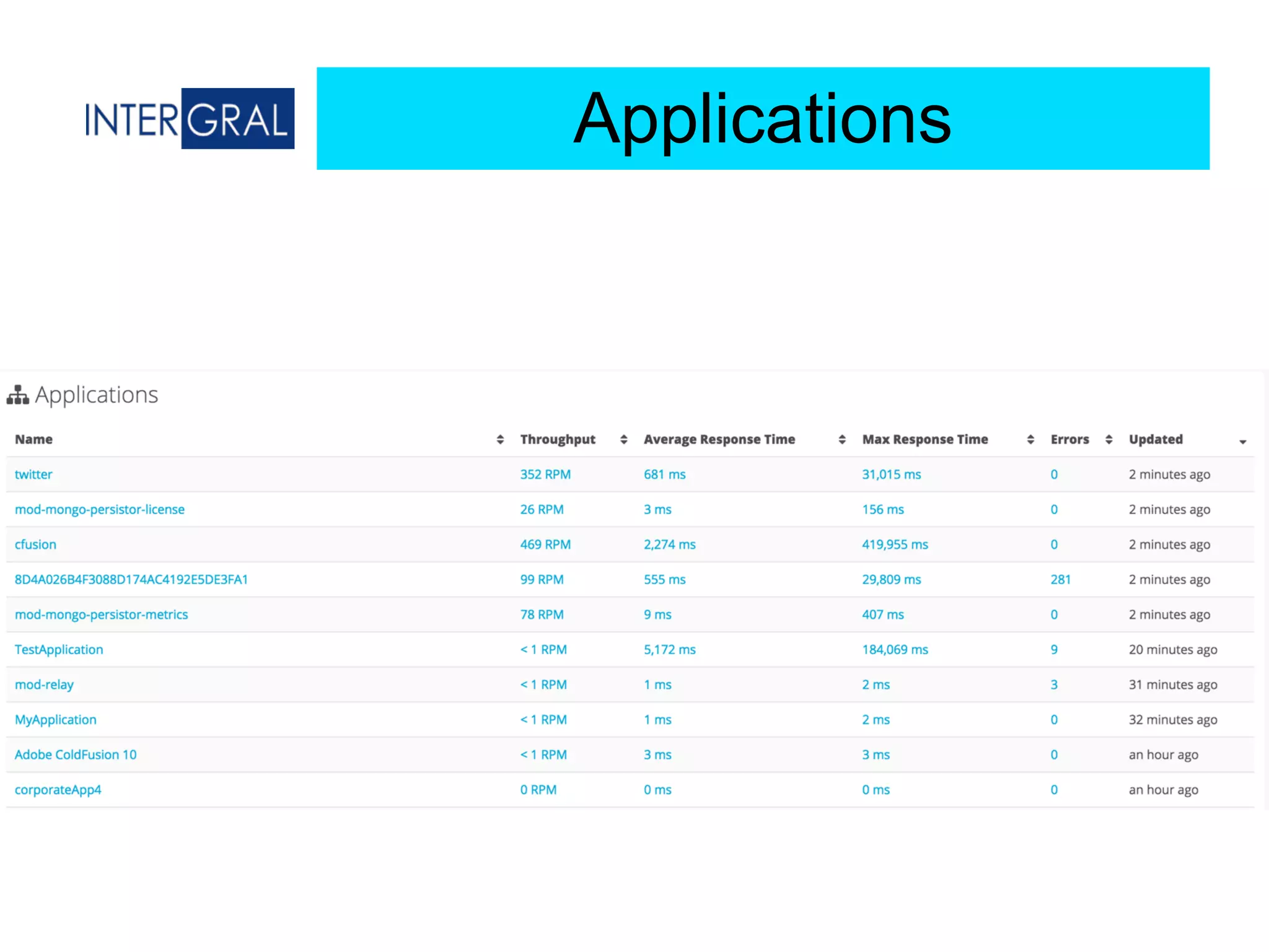Screen dimensions: 1269x952
Task: Open the cfusion application
Action: pyautogui.click(x=35, y=544)
